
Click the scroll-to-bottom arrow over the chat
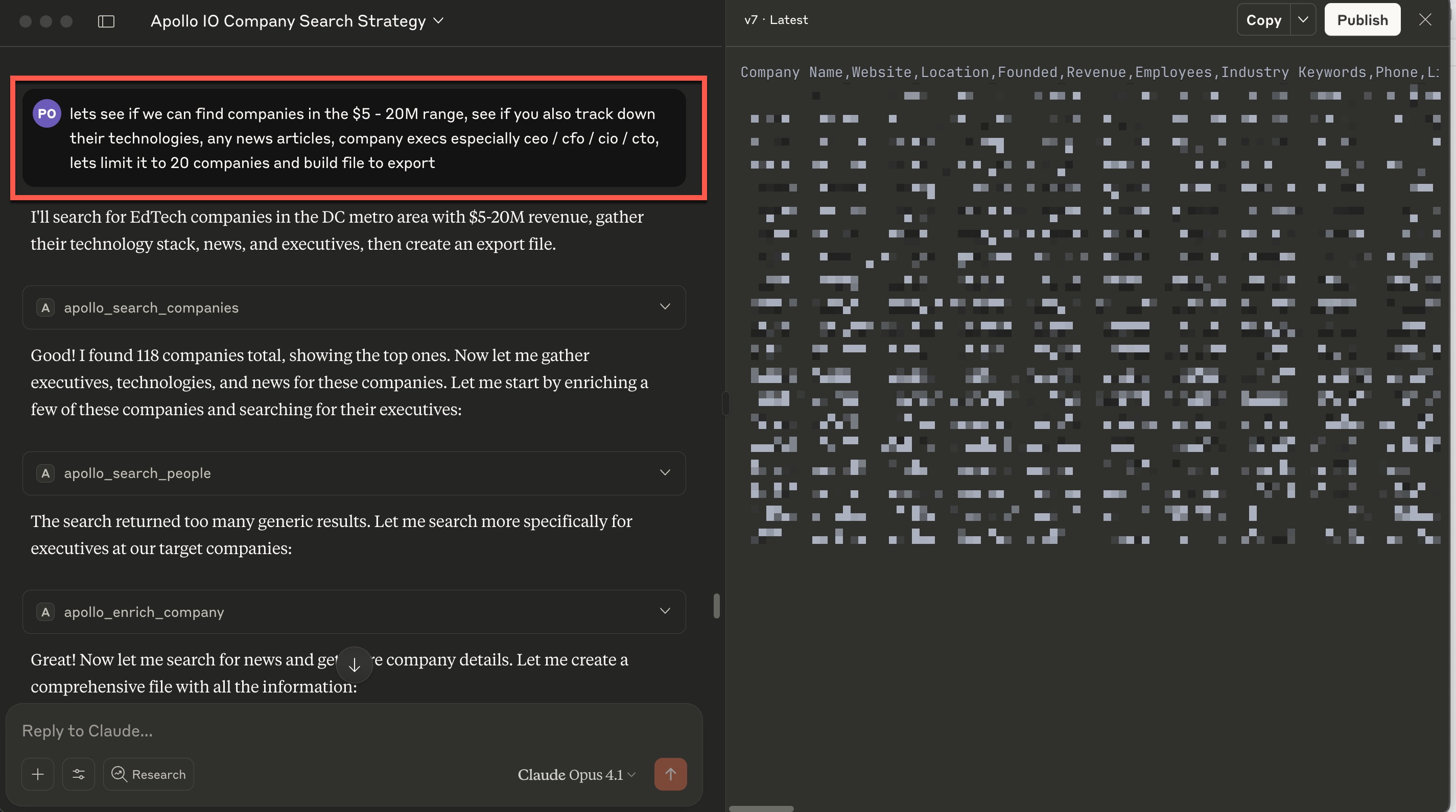tap(355, 665)
